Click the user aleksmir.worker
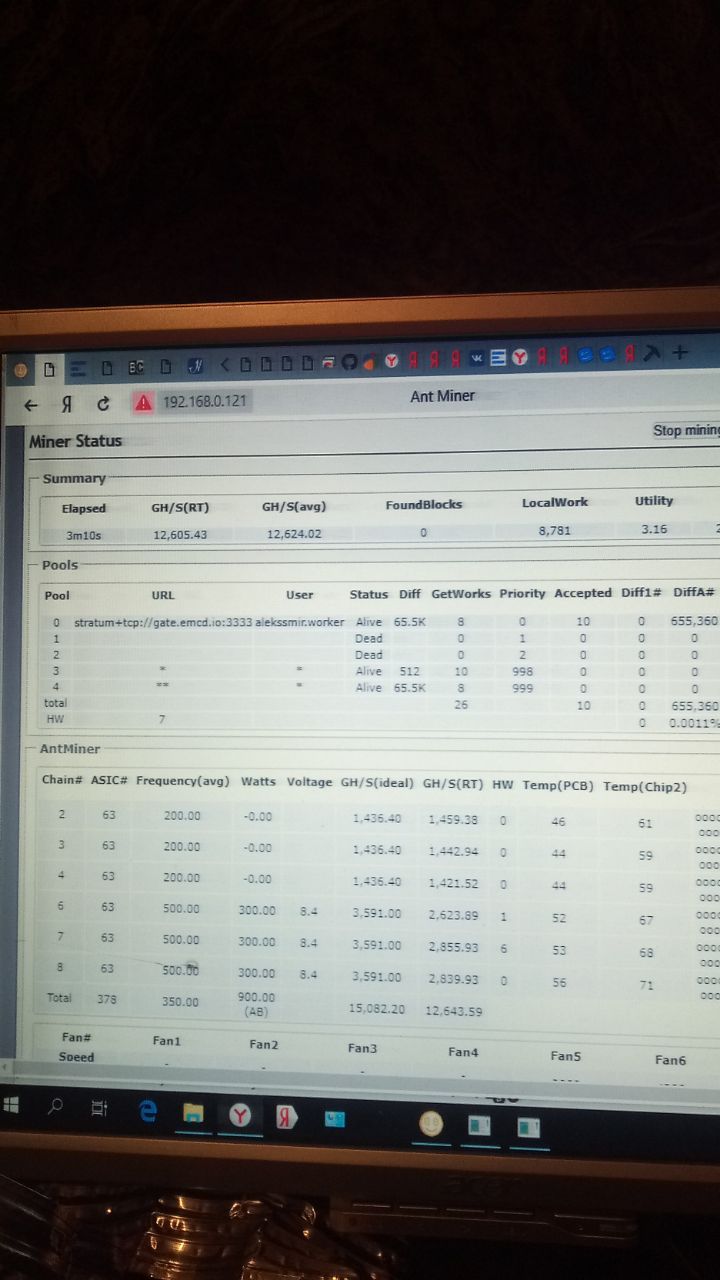This screenshot has height=1280, width=720. pos(300,622)
